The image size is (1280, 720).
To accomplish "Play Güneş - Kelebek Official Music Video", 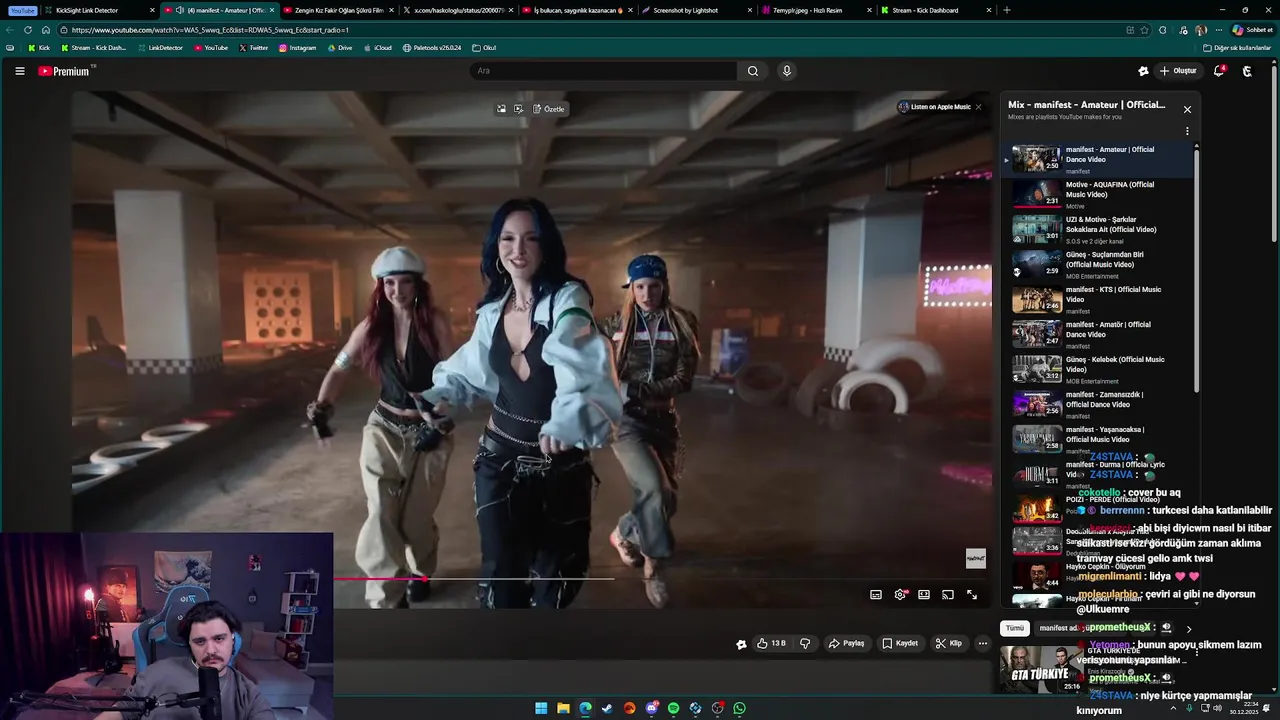I will click(x=1098, y=369).
